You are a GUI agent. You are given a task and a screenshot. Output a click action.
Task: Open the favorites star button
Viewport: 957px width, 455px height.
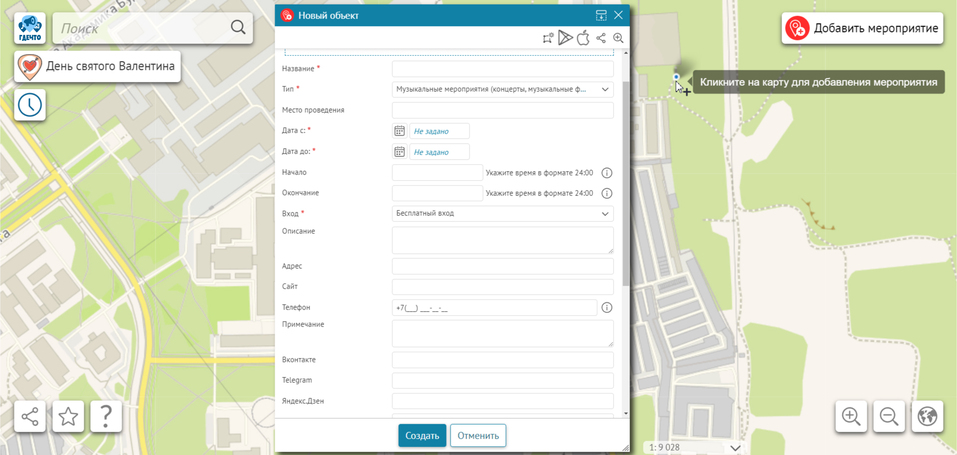click(68, 416)
